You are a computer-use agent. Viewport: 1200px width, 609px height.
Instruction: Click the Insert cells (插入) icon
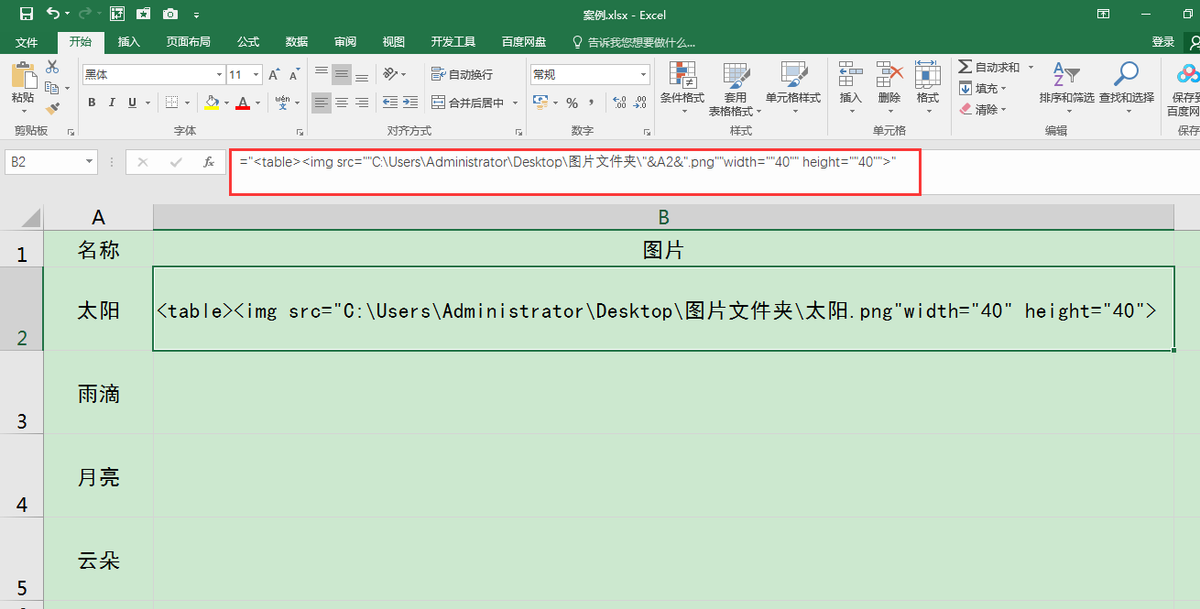click(x=851, y=75)
